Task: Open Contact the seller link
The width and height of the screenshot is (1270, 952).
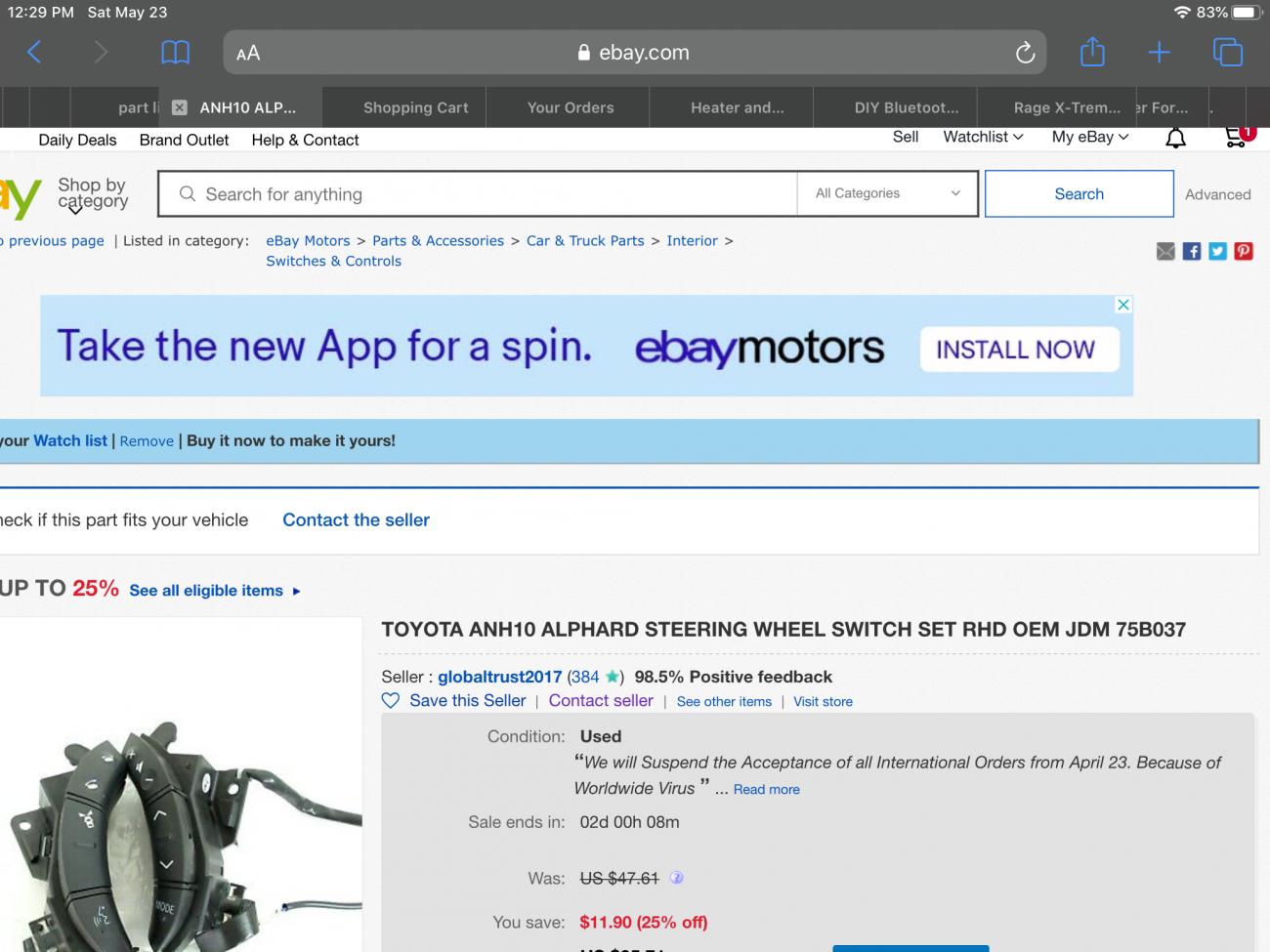Action: (356, 519)
